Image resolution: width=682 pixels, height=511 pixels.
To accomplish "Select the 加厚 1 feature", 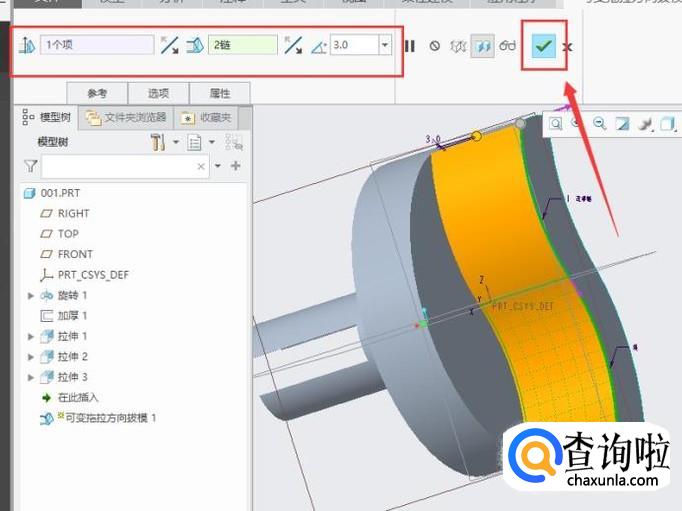I will (64, 316).
